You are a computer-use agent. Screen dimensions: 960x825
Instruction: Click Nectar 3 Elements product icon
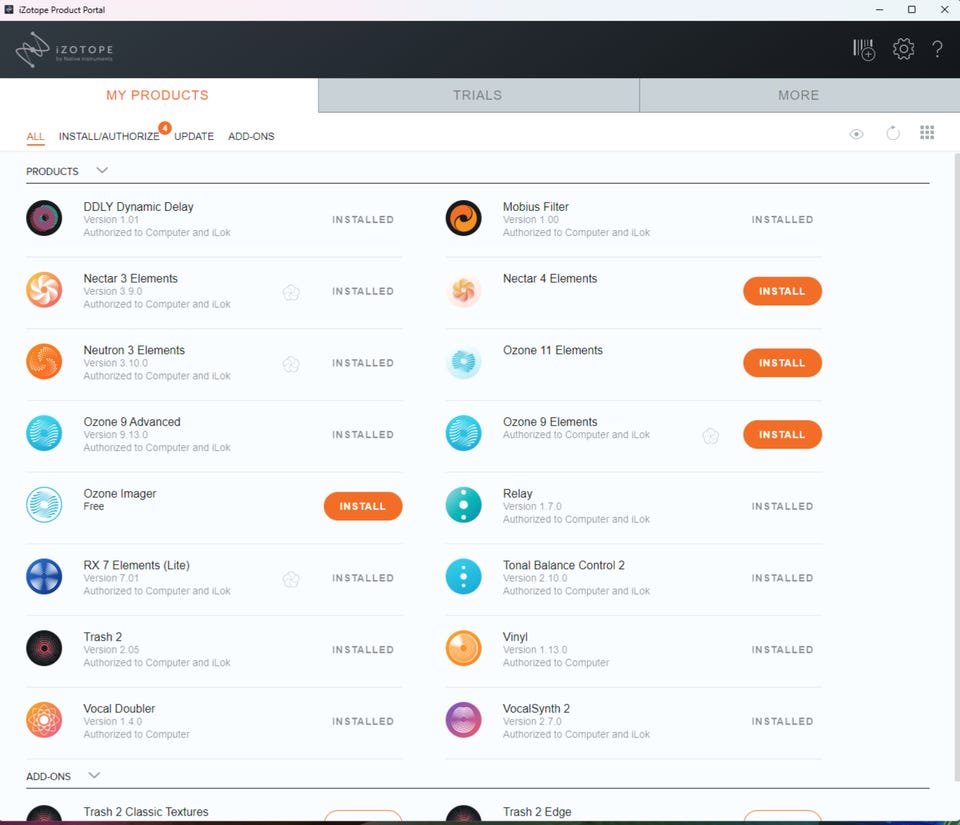pyautogui.click(x=44, y=289)
